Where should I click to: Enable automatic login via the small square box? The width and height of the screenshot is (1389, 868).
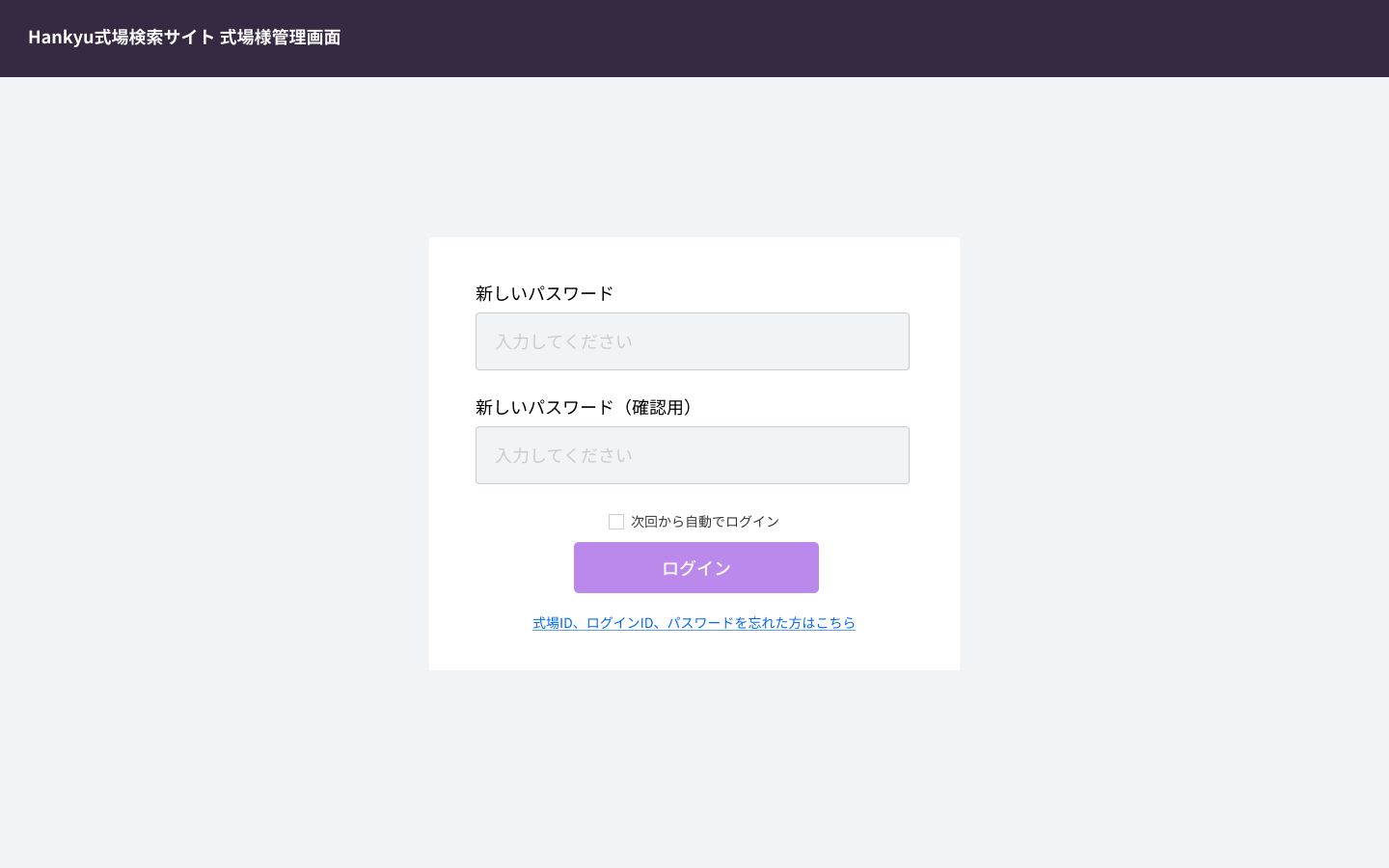point(616,522)
